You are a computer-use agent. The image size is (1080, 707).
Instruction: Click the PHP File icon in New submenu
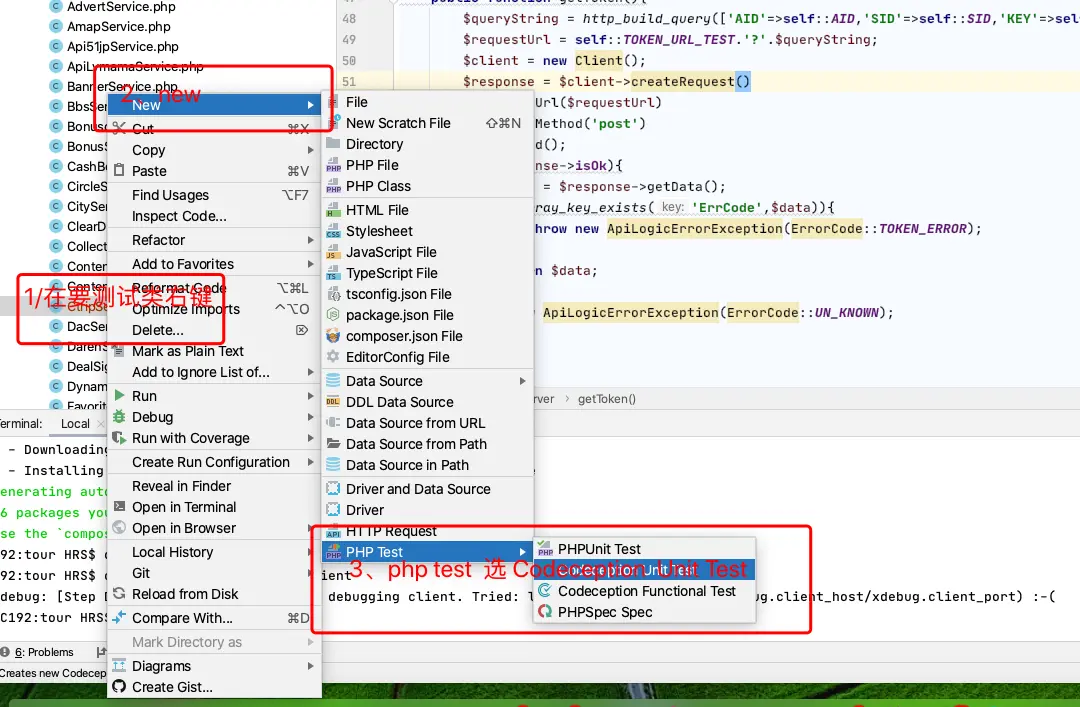tap(333, 165)
